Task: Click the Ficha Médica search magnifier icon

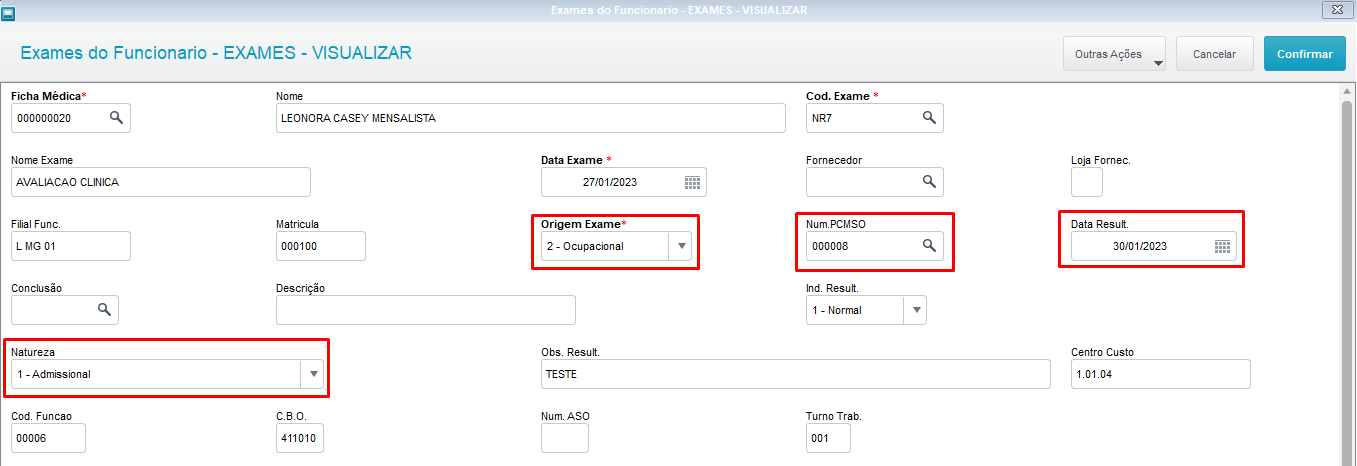Action: point(116,118)
